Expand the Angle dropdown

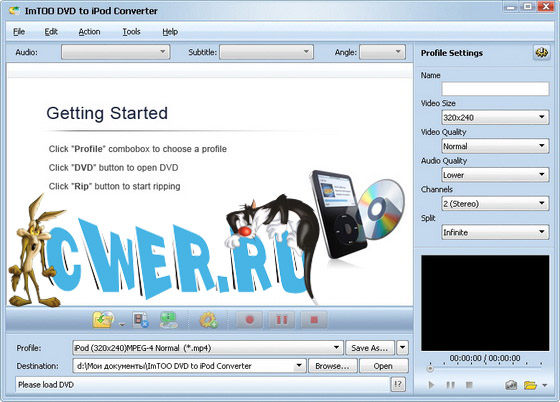click(382, 52)
